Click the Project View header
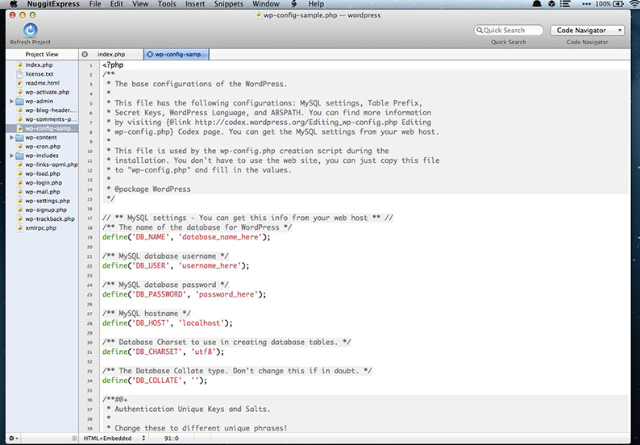Screen dimensions: 640x445 point(42,54)
